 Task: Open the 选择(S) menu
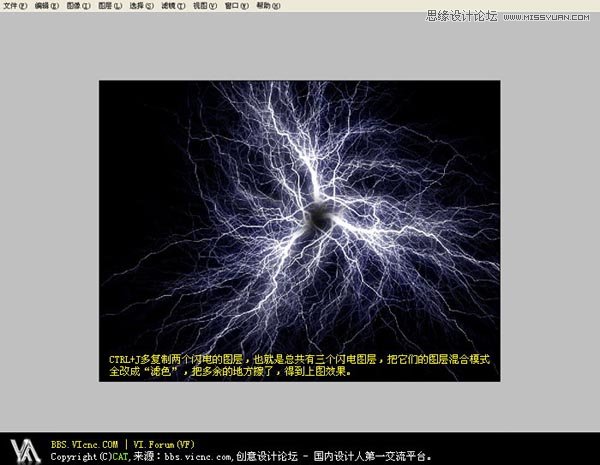click(142, 6)
